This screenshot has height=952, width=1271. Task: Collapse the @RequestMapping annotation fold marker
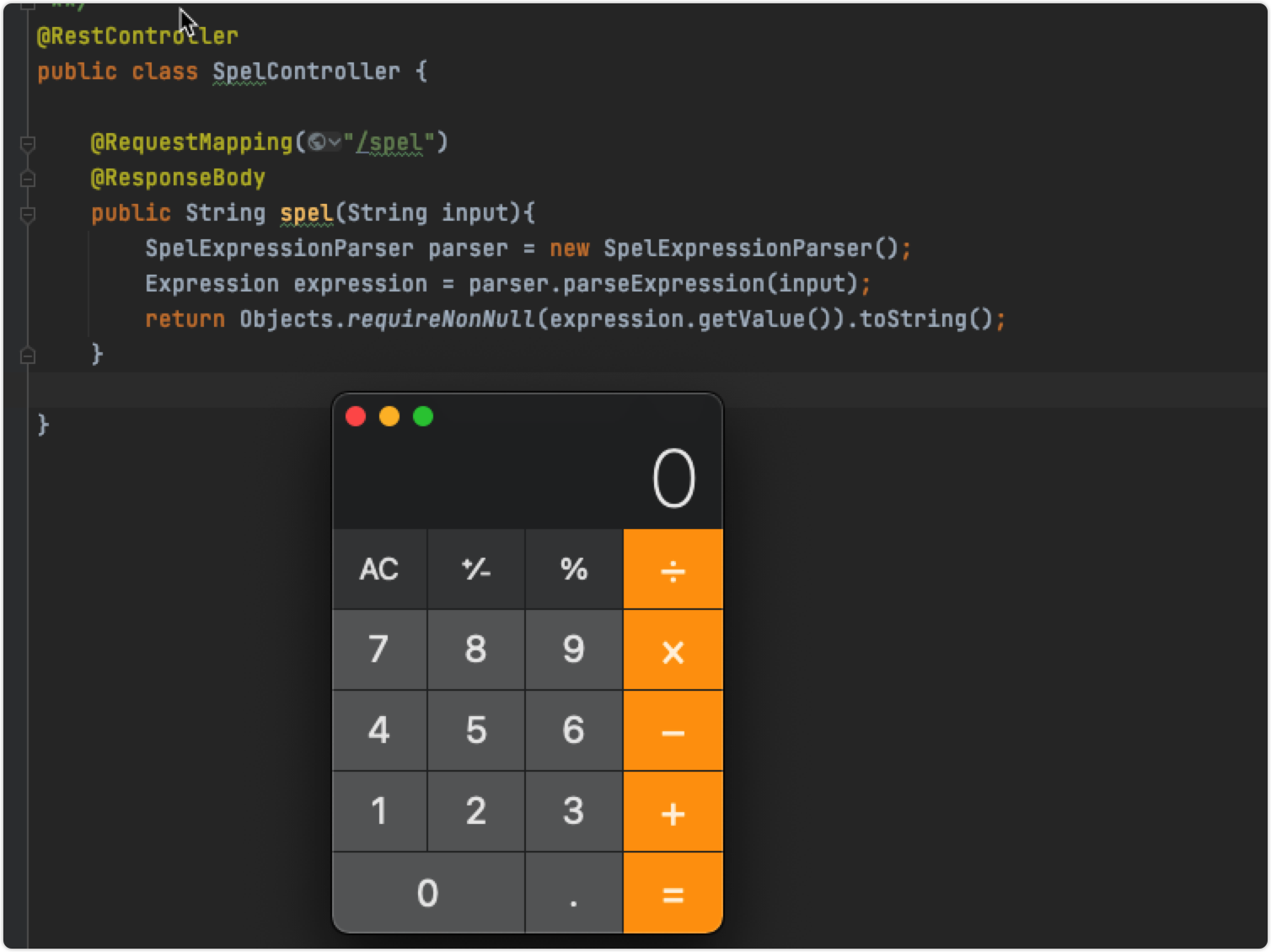[27, 143]
